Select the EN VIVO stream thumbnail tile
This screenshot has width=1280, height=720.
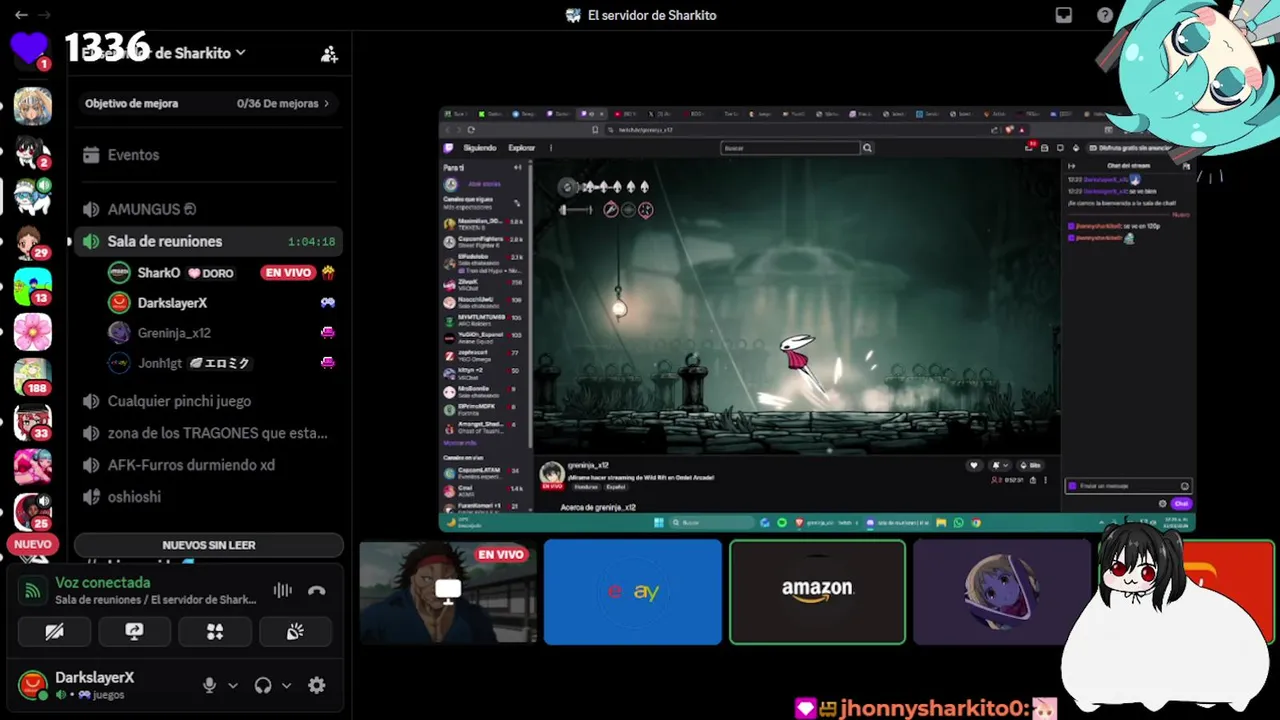[x=448, y=592]
